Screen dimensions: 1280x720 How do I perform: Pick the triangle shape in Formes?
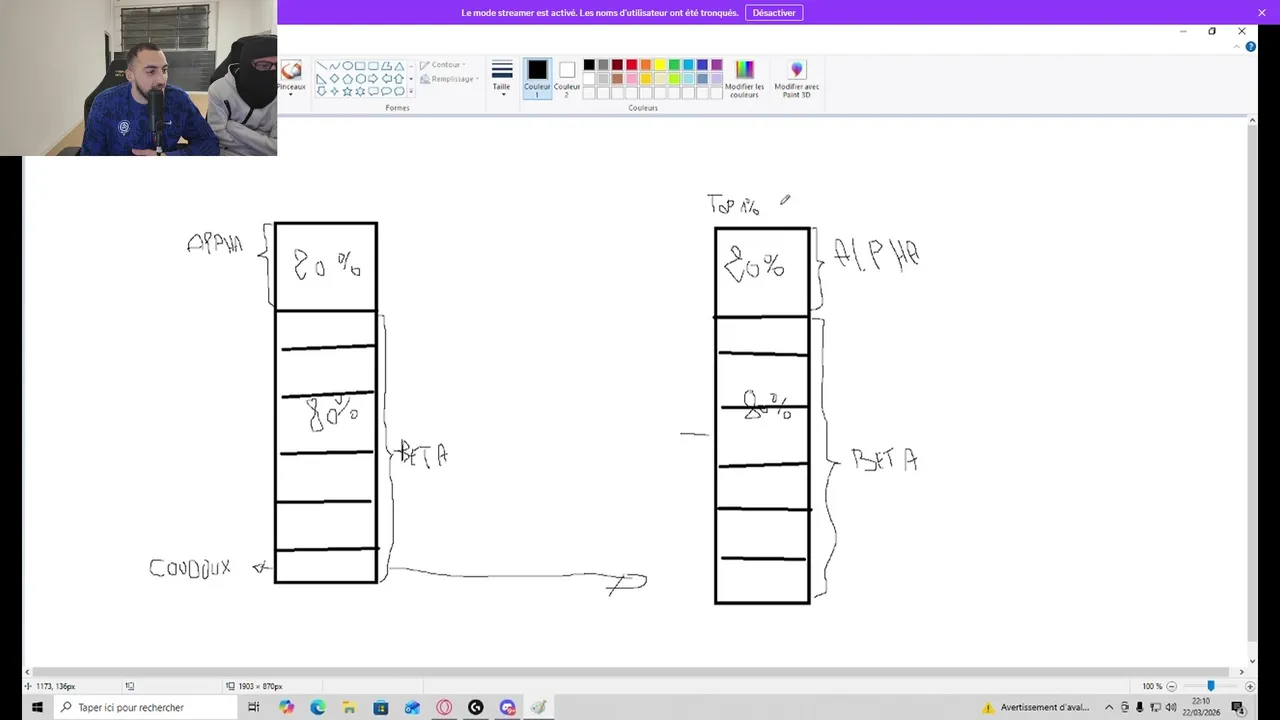(x=399, y=66)
